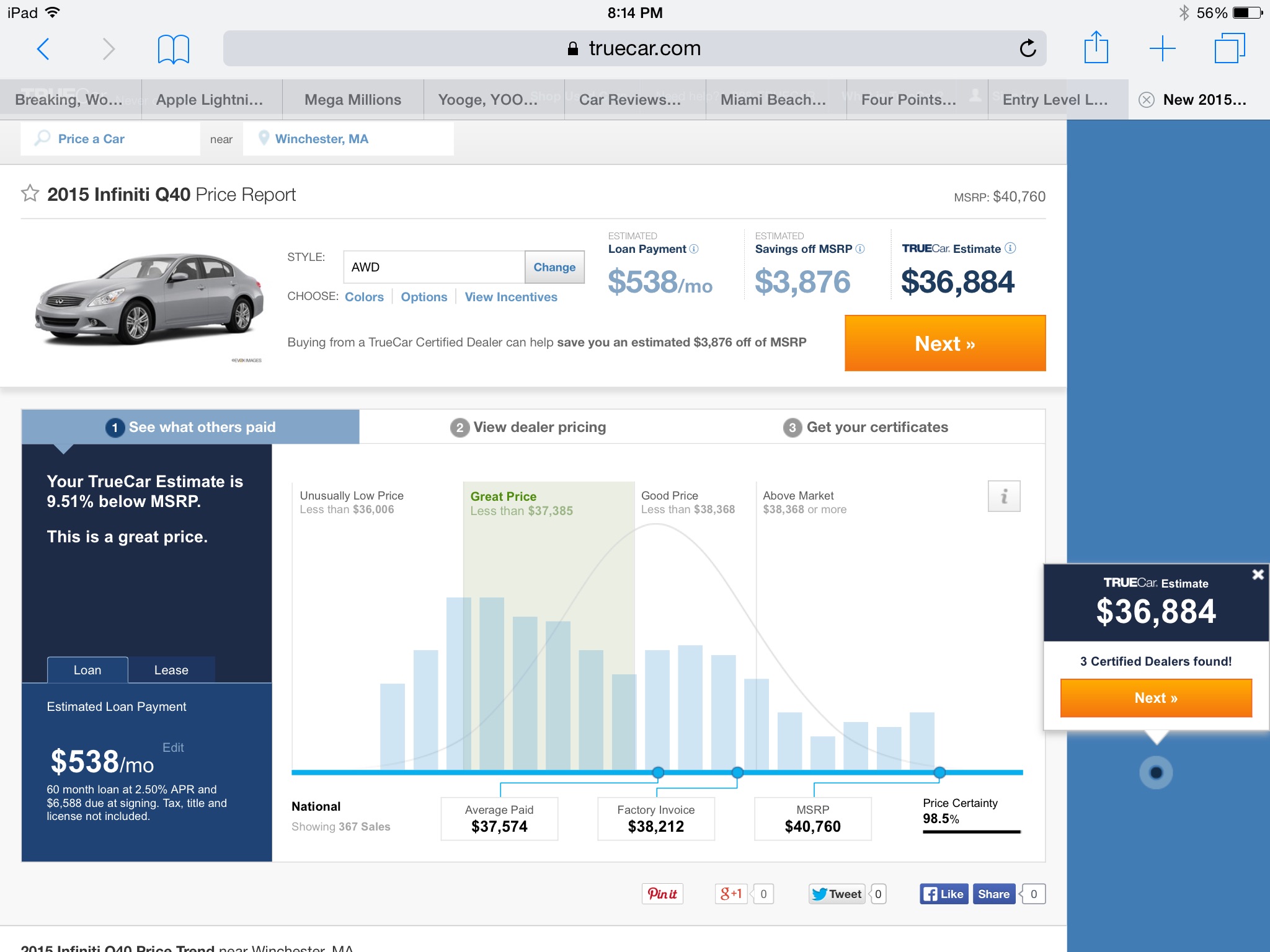Viewport: 1270px width, 952px height.
Task: Tap Price a Car search icon
Action: point(42,138)
